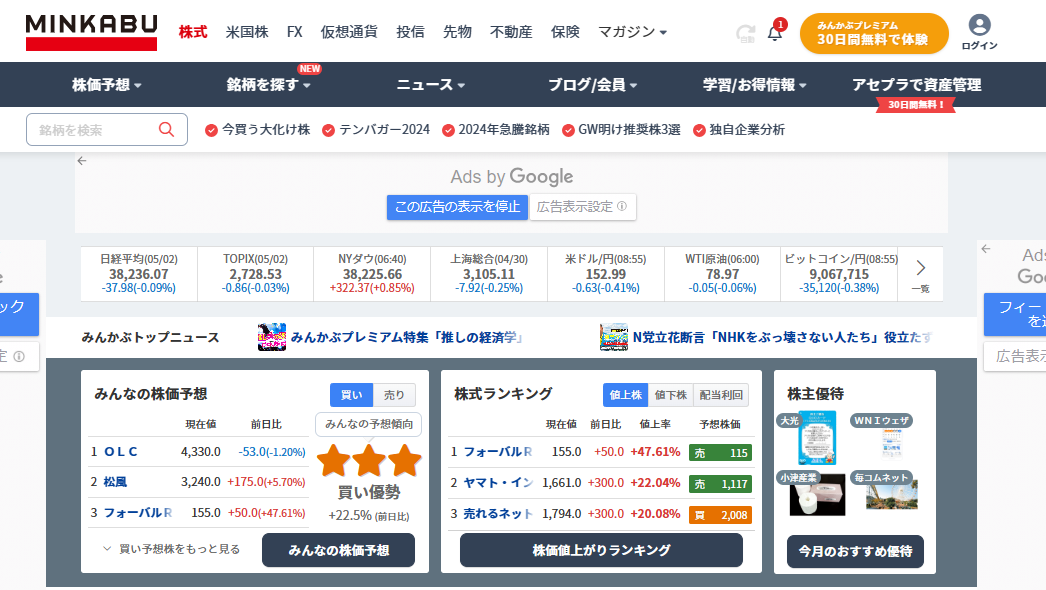The image size is (1046, 590).
Task: Click the thumbnail for N党立花断言 news
Action: (614, 337)
